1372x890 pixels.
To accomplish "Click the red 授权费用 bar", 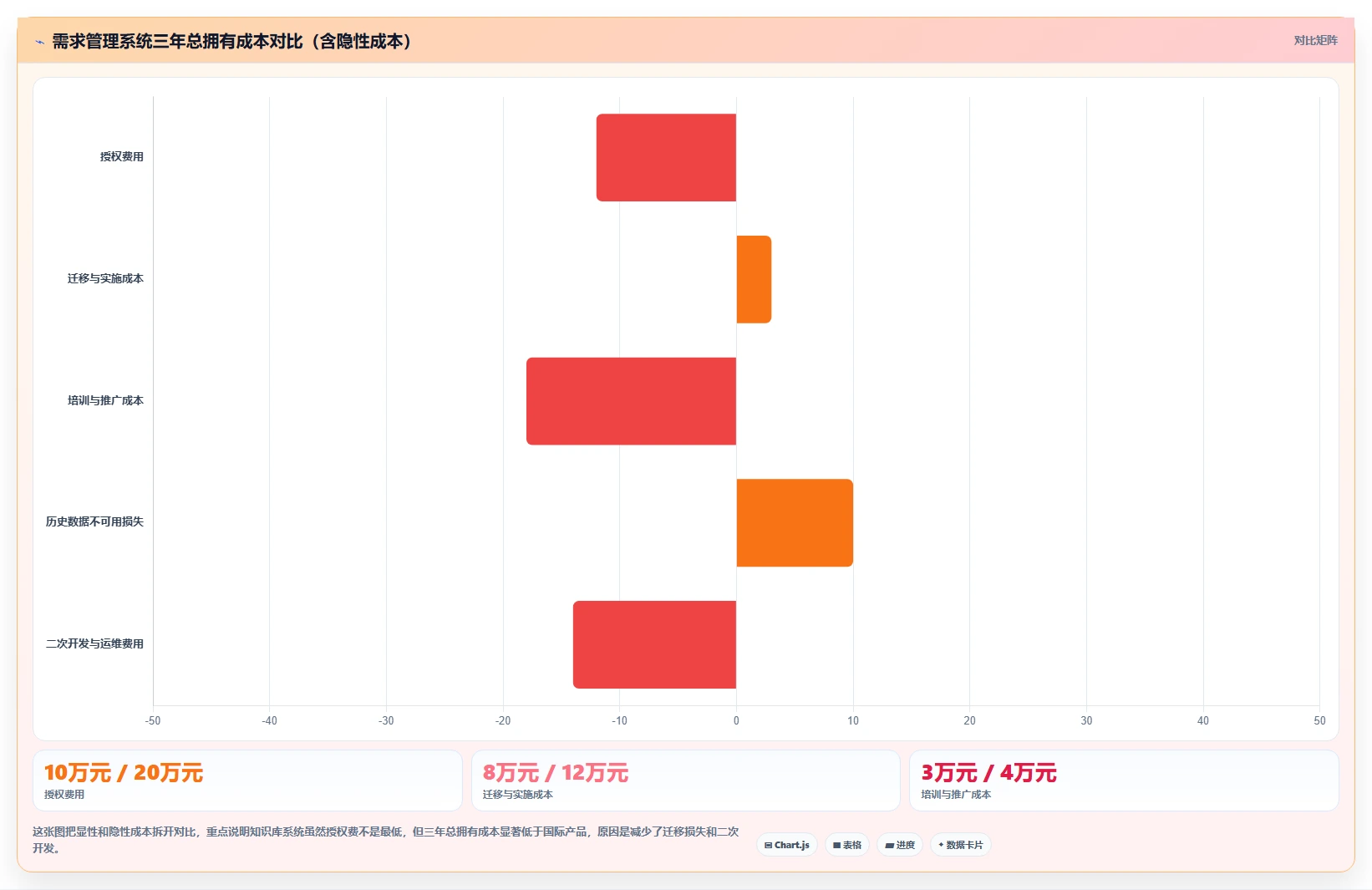I will (666, 157).
